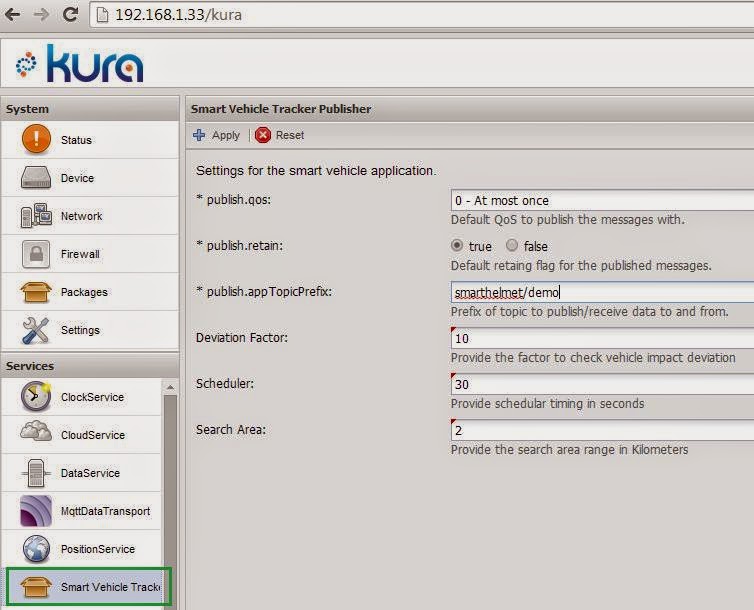
Task: Open the Status icon in System panel
Action: 36,139
